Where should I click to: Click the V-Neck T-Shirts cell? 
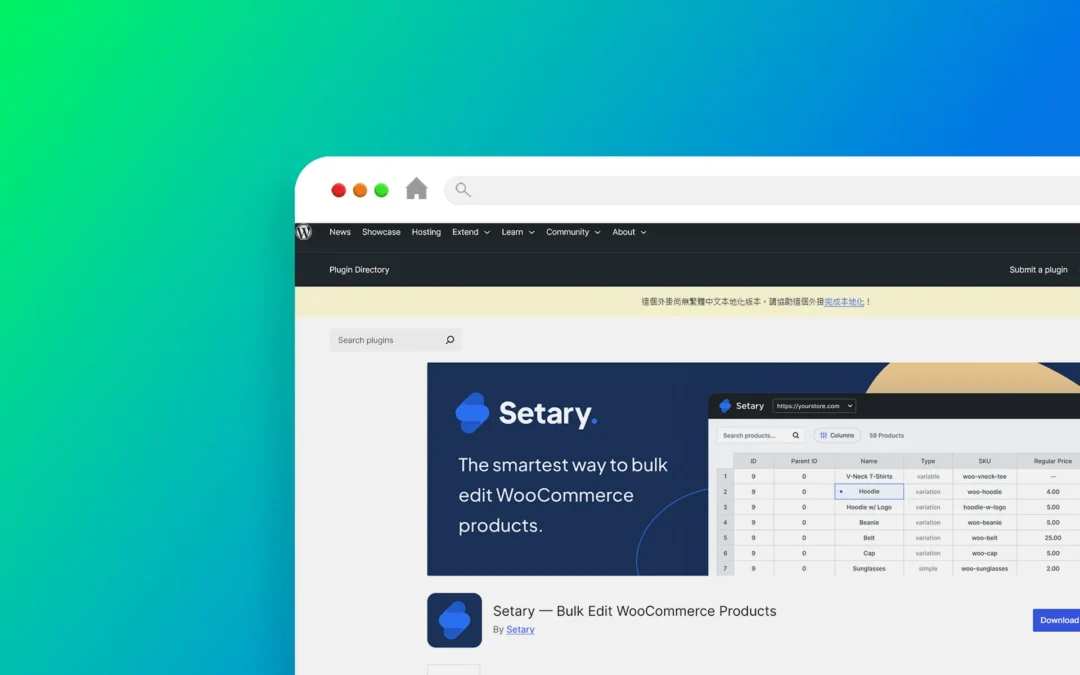click(x=869, y=476)
